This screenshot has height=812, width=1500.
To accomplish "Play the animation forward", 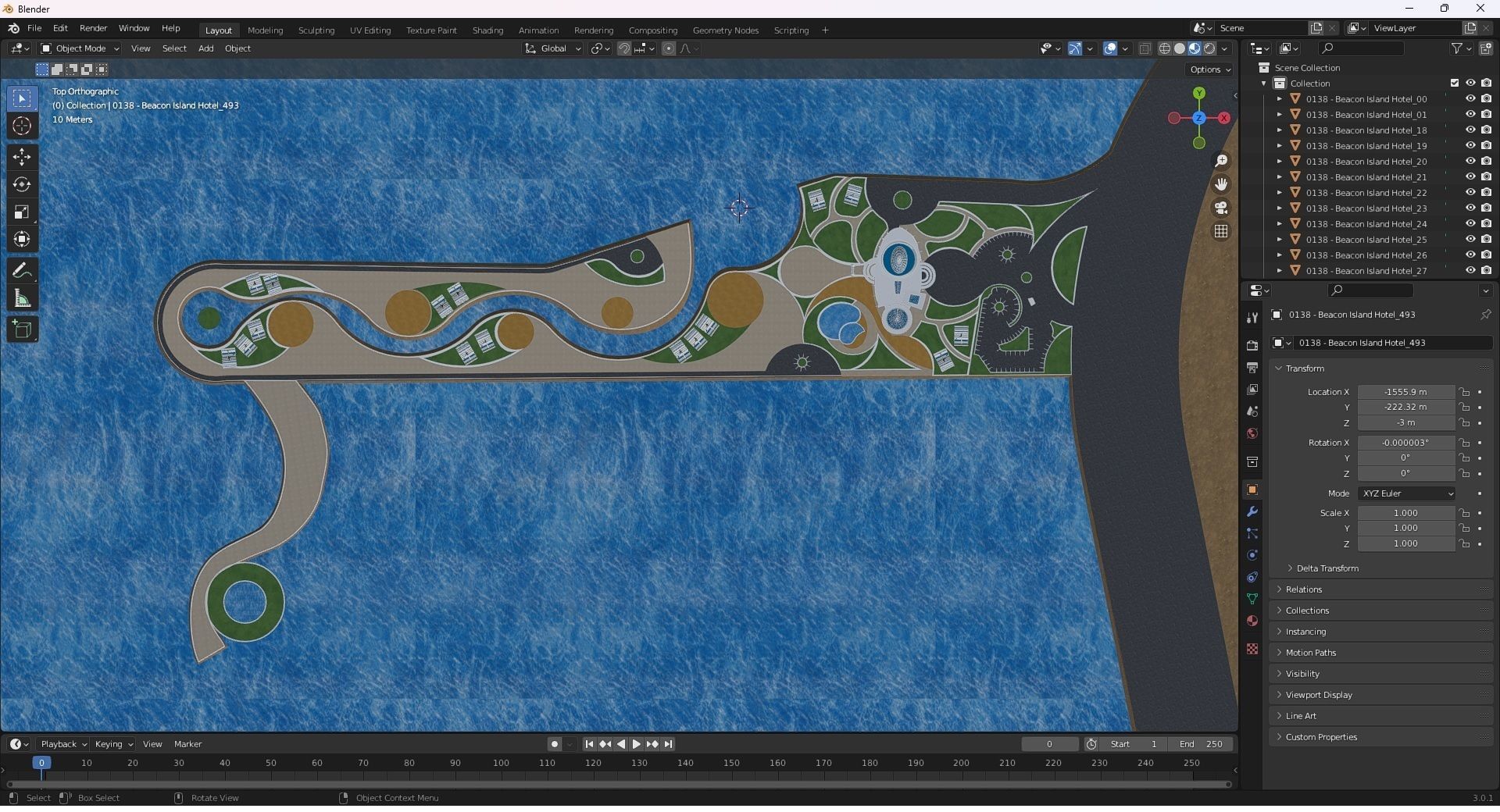I will tap(637, 744).
